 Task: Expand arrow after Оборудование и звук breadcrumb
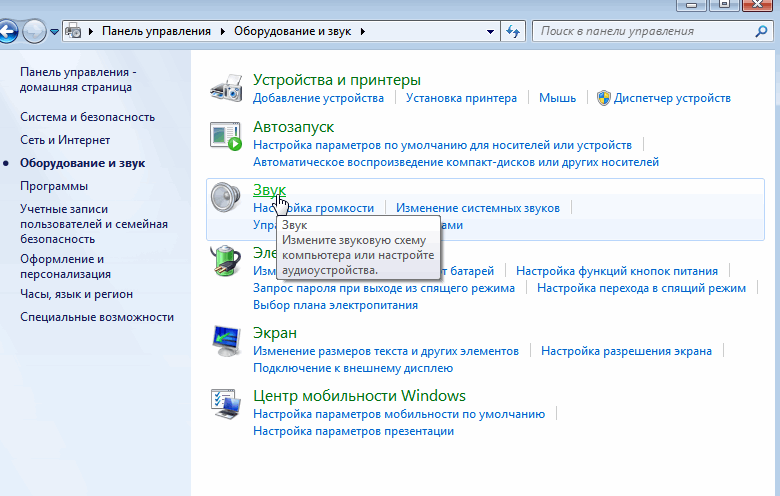tap(363, 31)
